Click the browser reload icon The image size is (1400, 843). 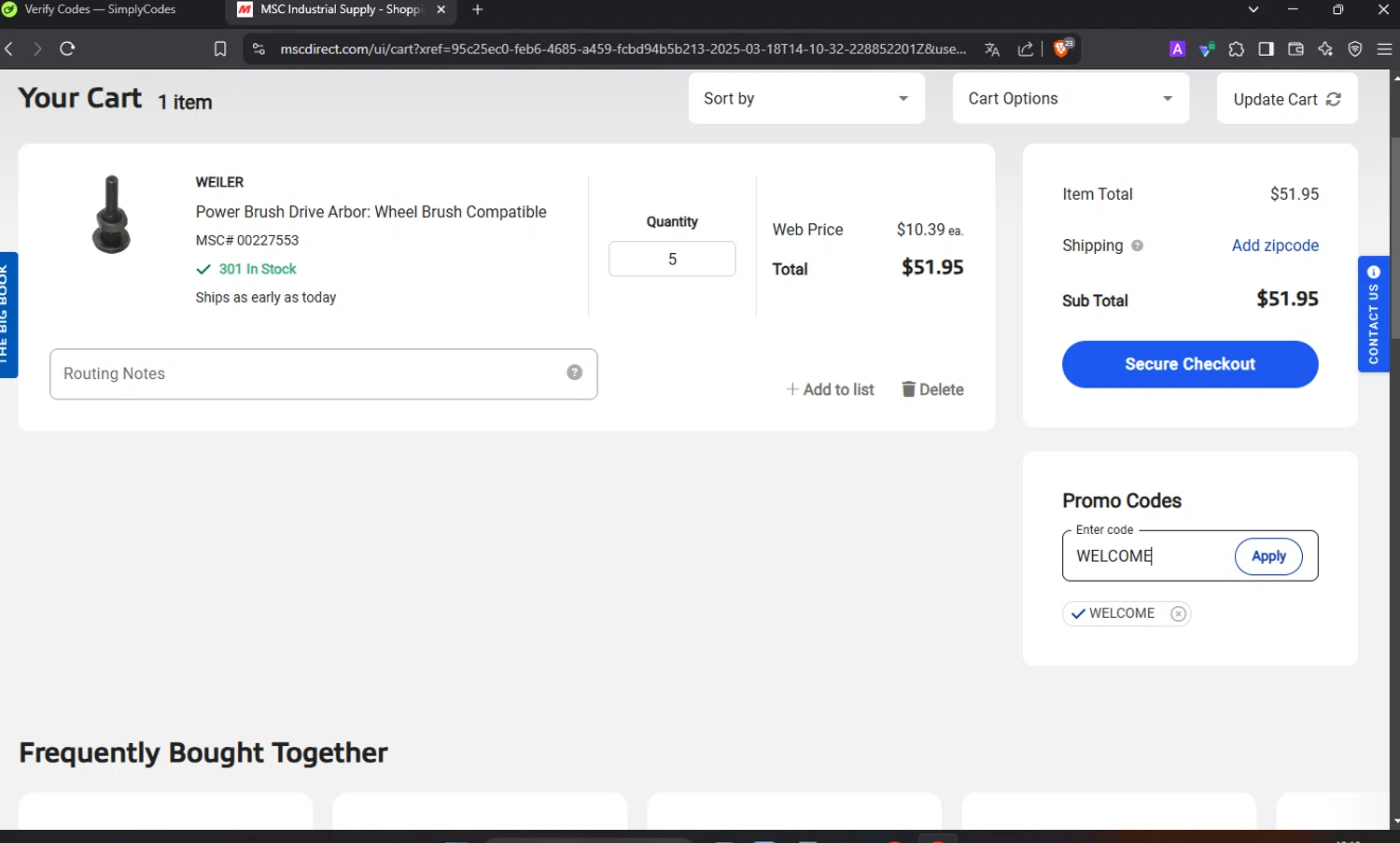point(67,49)
